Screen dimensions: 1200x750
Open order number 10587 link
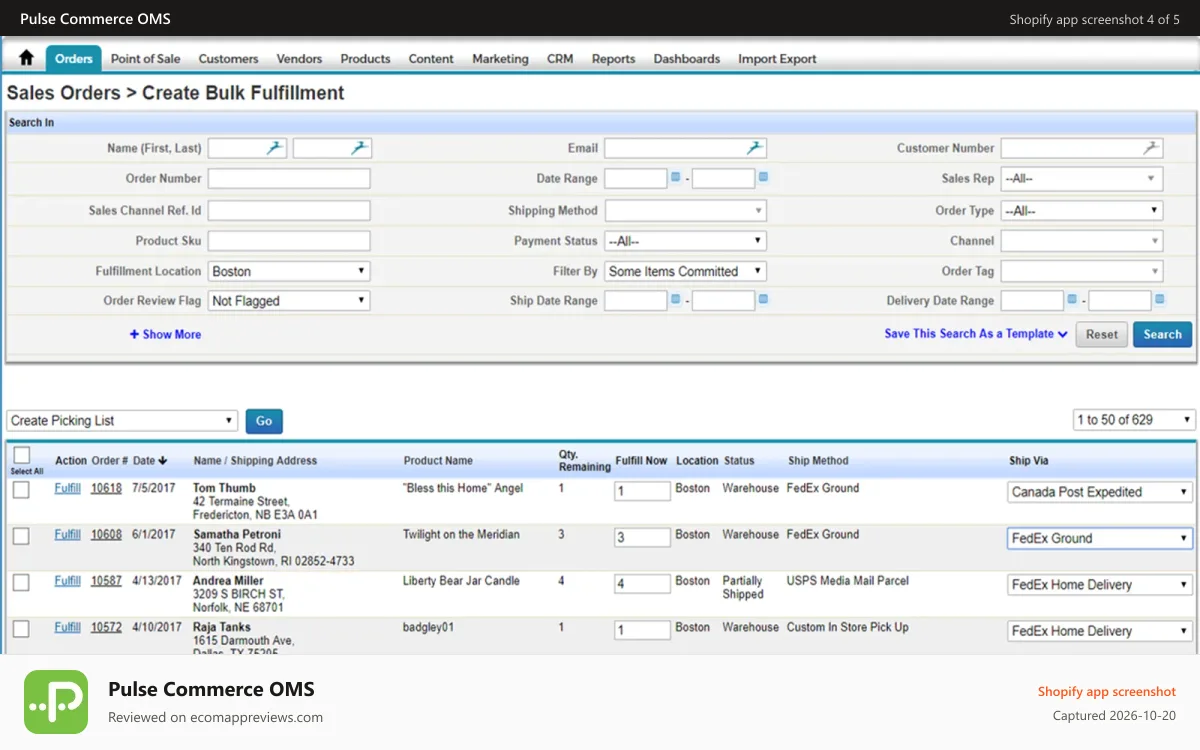(106, 580)
